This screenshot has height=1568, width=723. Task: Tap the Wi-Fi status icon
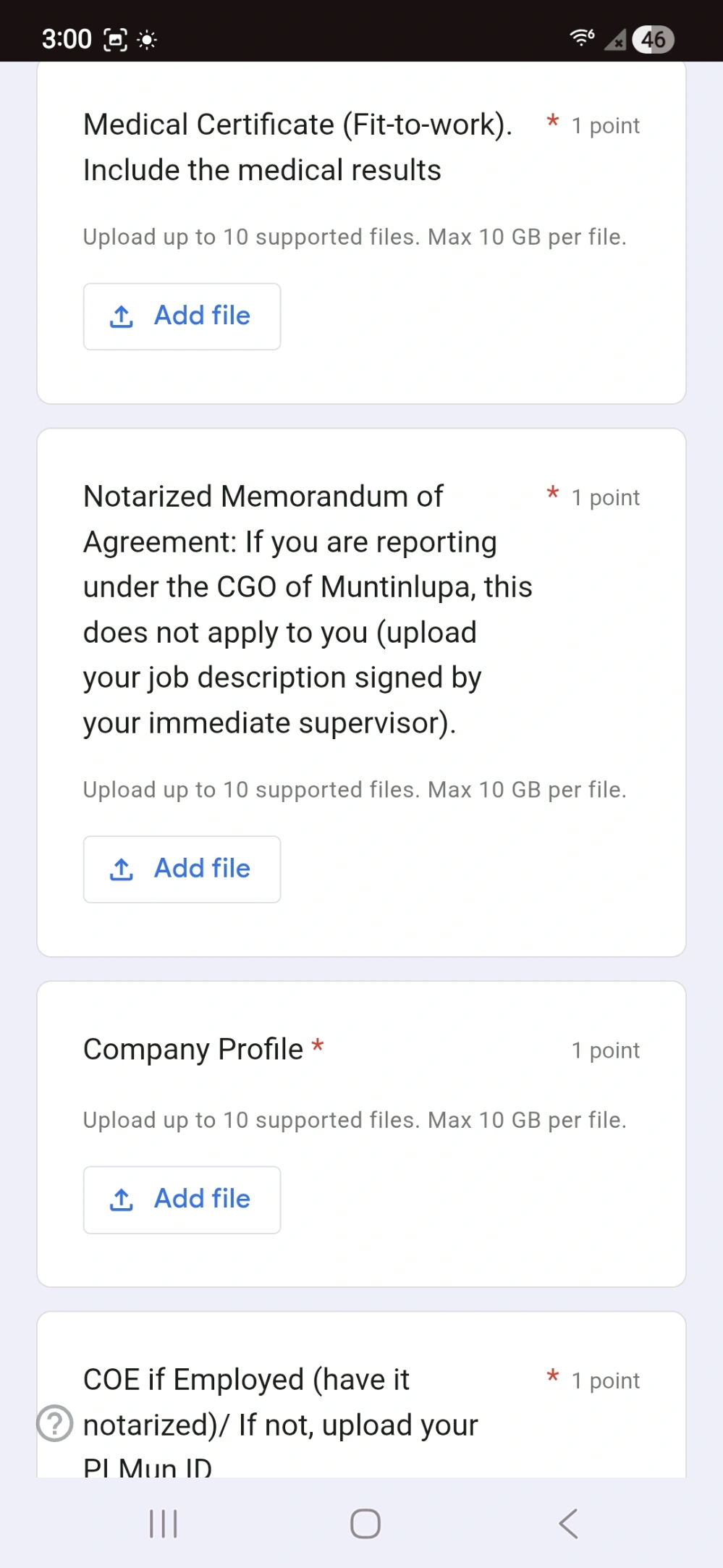[582, 38]
